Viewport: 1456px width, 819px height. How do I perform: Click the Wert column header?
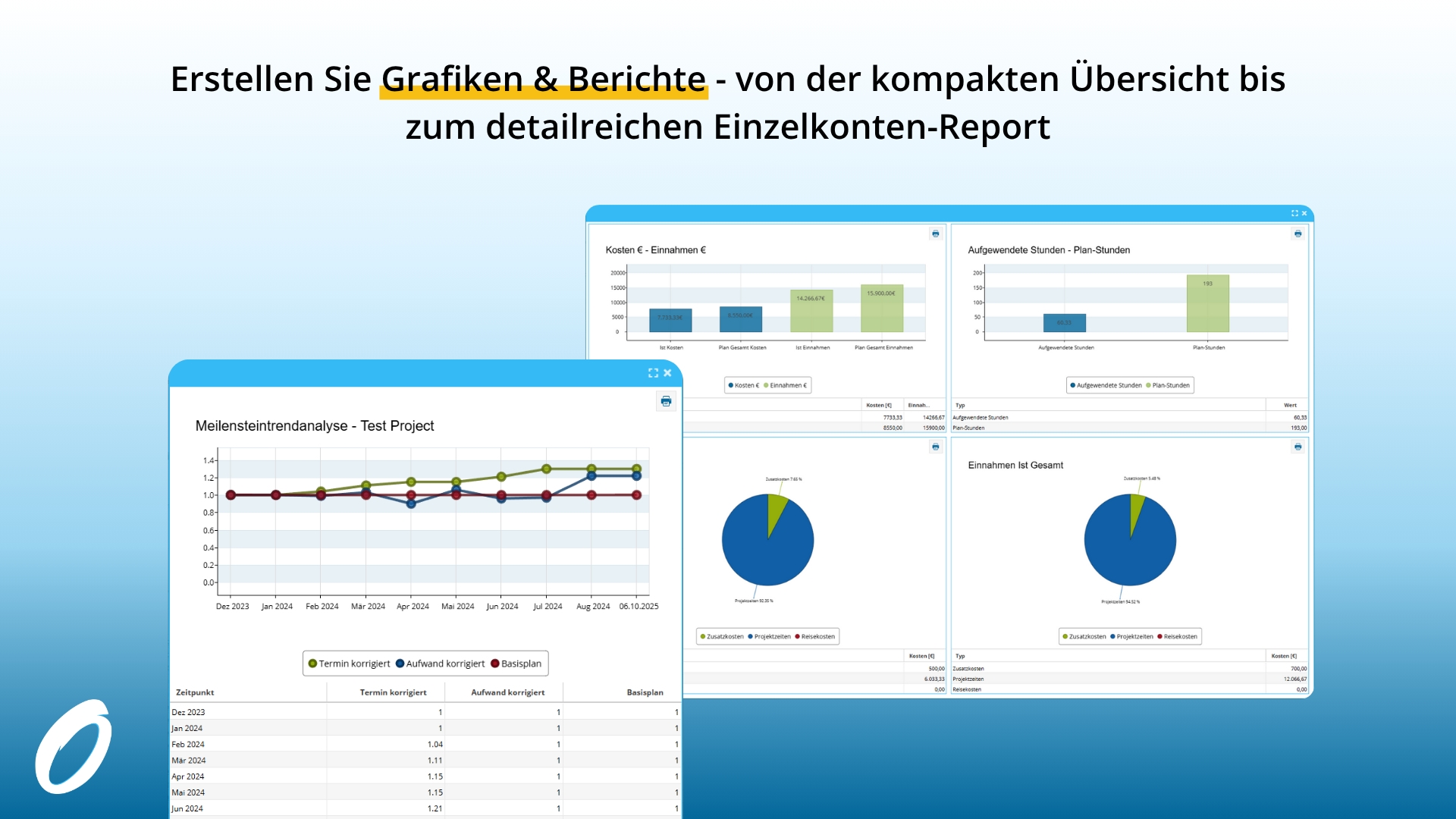[x=1290, y=405]
